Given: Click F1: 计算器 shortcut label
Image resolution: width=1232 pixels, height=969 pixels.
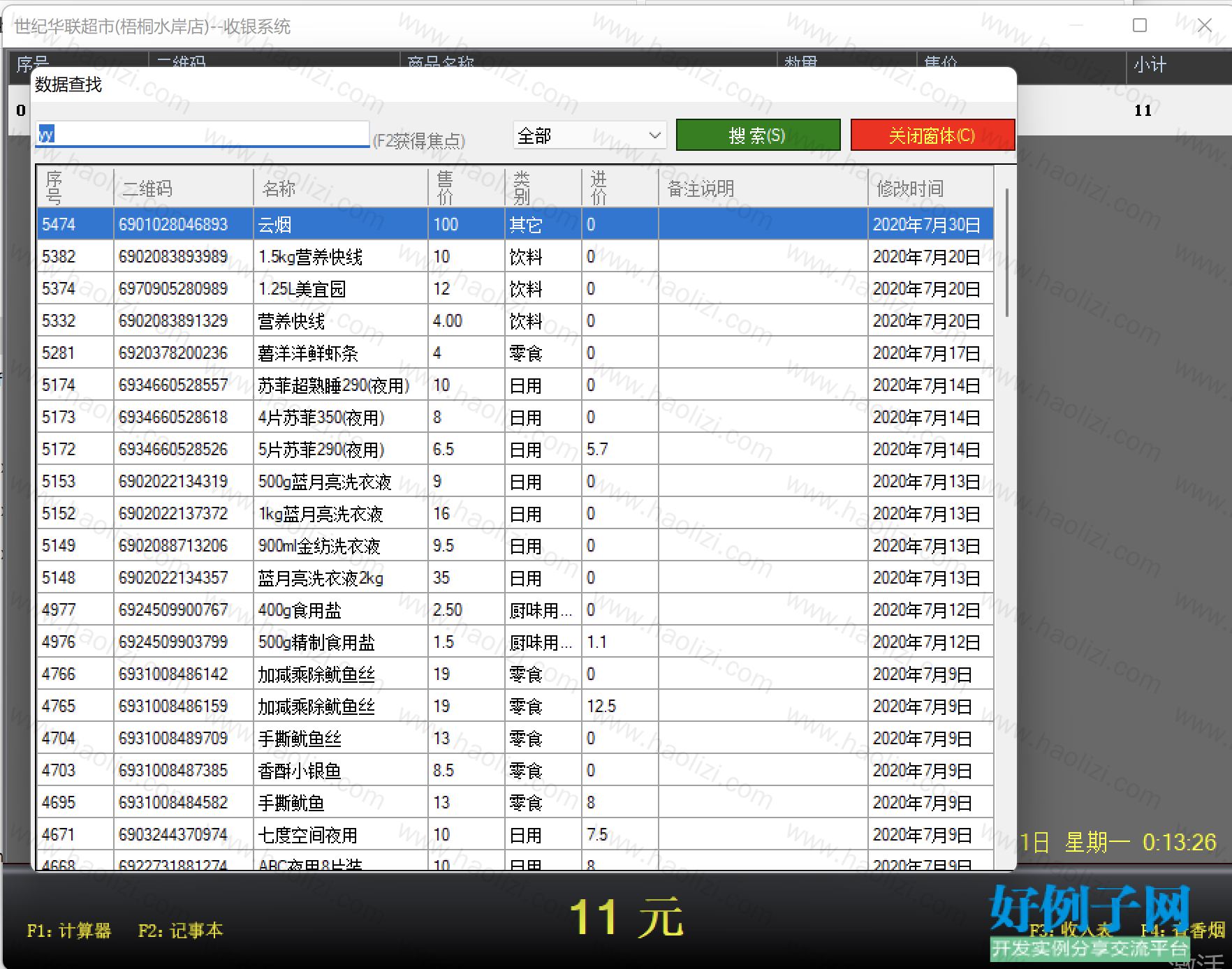Looking at the screenshot, I should coord(69,931).
